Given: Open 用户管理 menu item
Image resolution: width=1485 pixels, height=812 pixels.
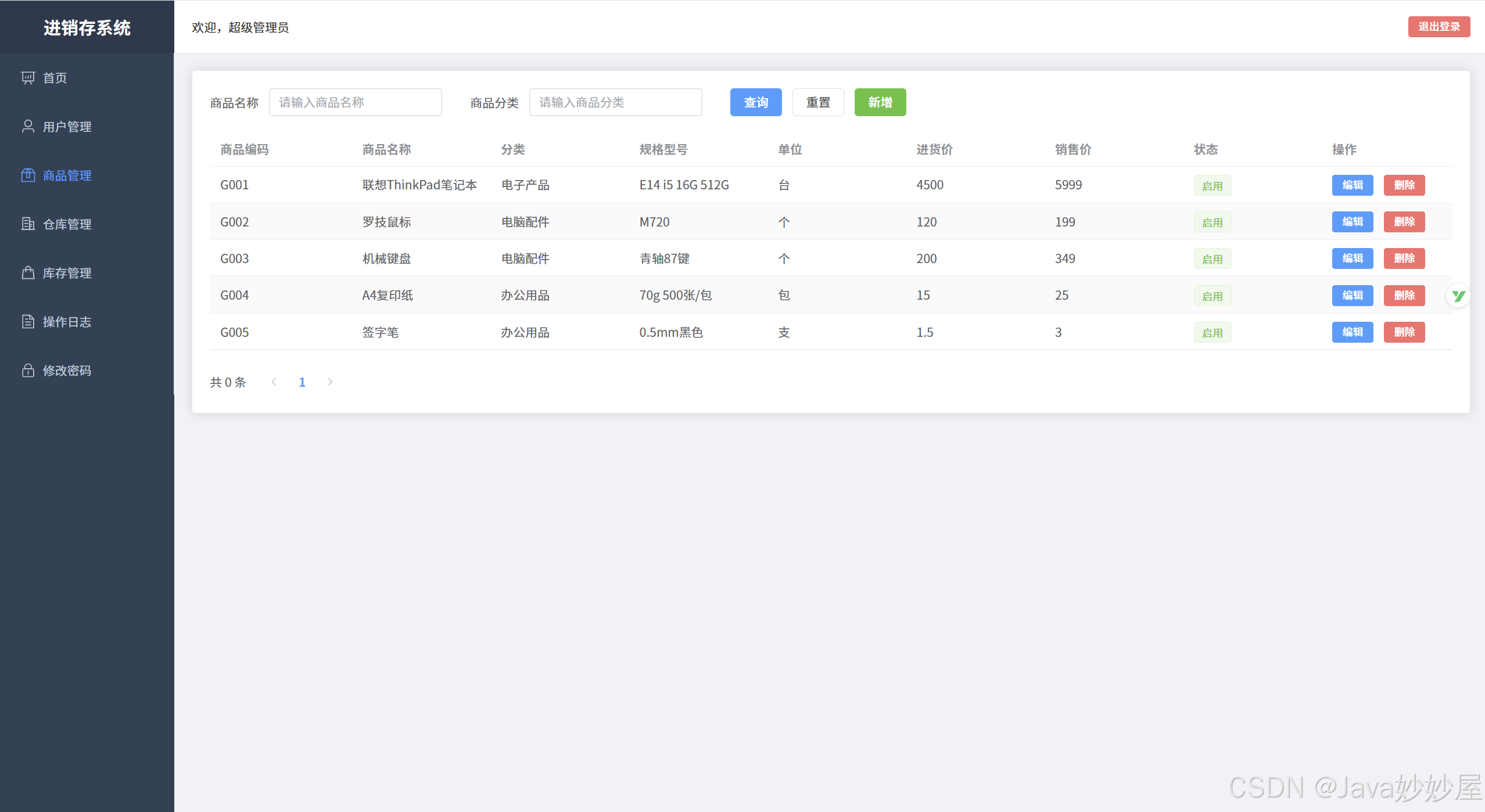Looking at the screenshot, I should click(87, 127).
